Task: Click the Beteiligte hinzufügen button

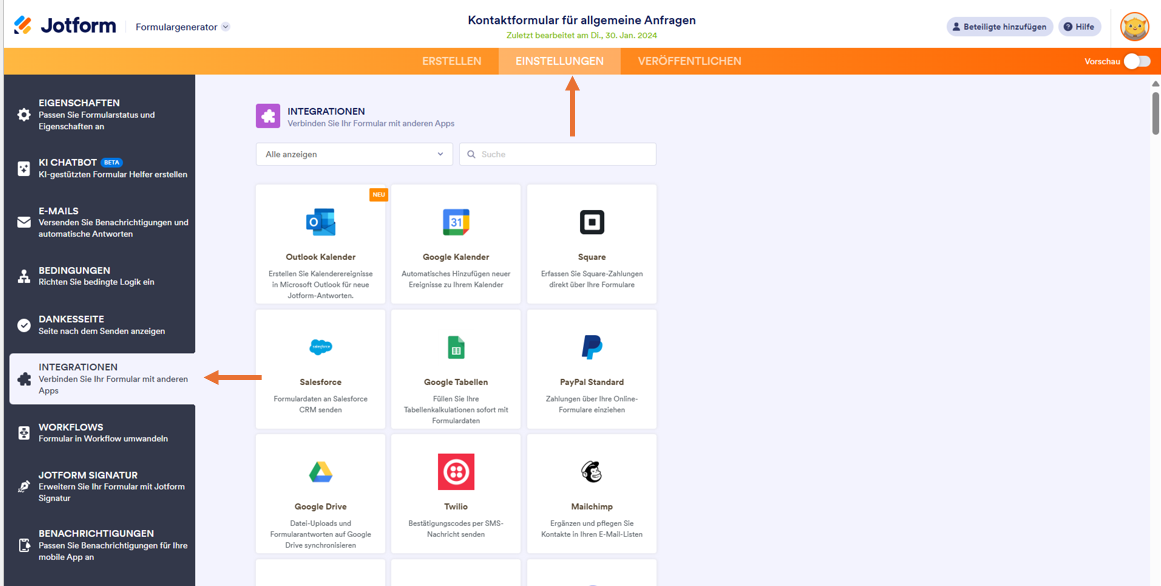Action: point(1000,27)
